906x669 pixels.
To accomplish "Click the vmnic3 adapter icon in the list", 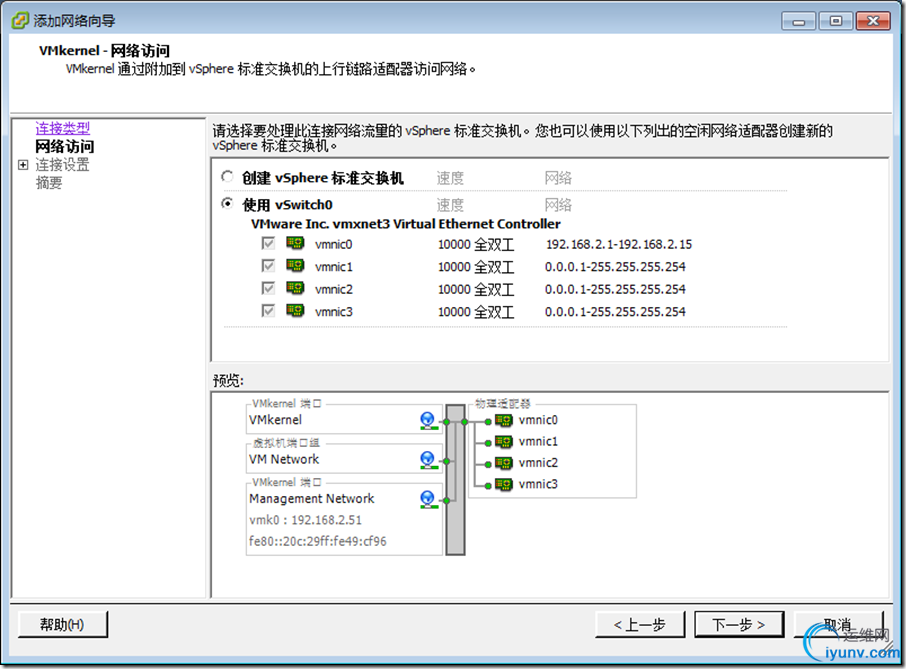I will point(295,310).
